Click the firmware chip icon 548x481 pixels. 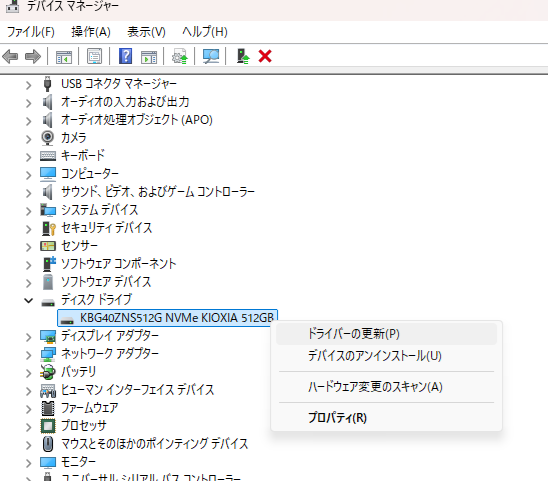48,408
